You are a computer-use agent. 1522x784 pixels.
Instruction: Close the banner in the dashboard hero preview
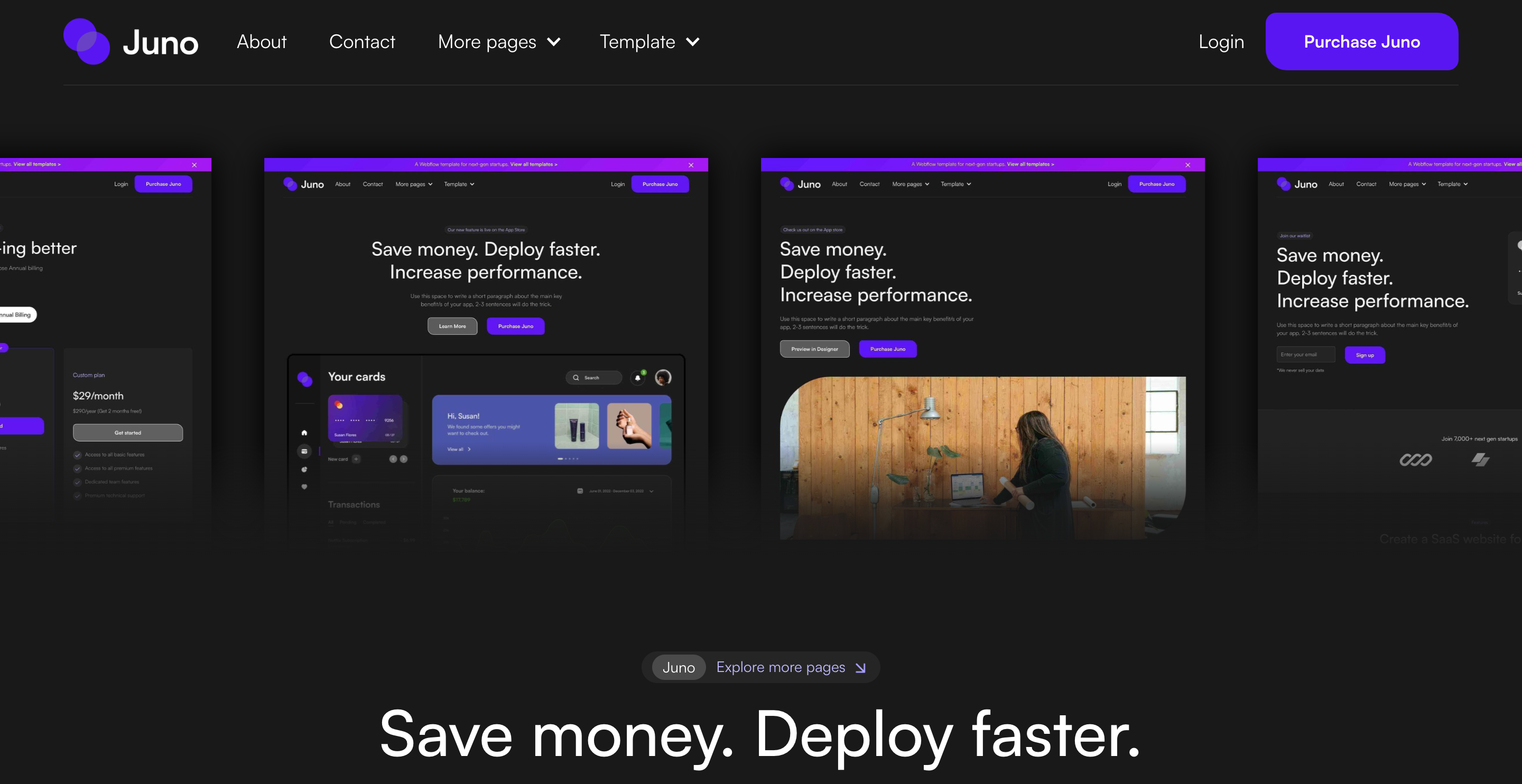pos(691,165)
